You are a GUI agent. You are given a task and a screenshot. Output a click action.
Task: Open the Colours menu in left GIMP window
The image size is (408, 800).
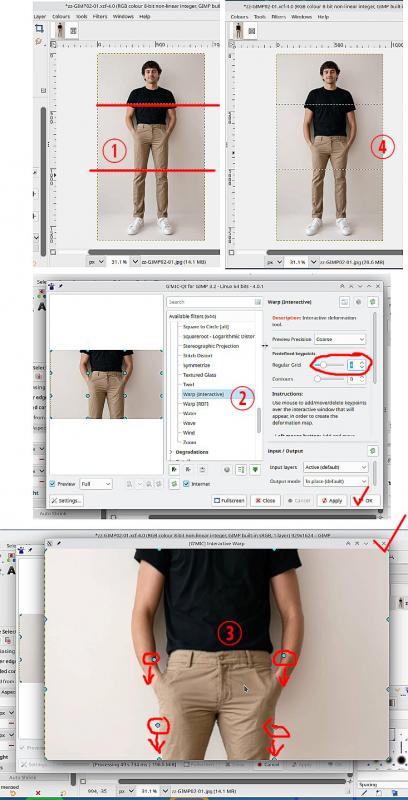tap(61, 16)
